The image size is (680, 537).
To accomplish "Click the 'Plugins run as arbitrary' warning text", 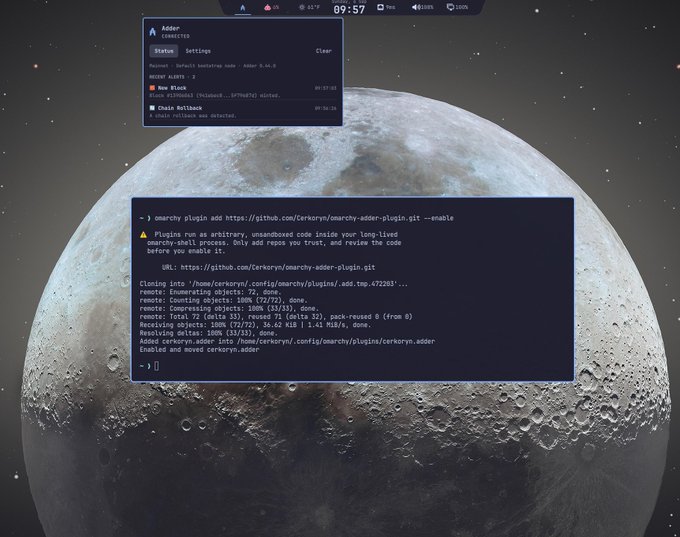I will click(x=274, y=243).
